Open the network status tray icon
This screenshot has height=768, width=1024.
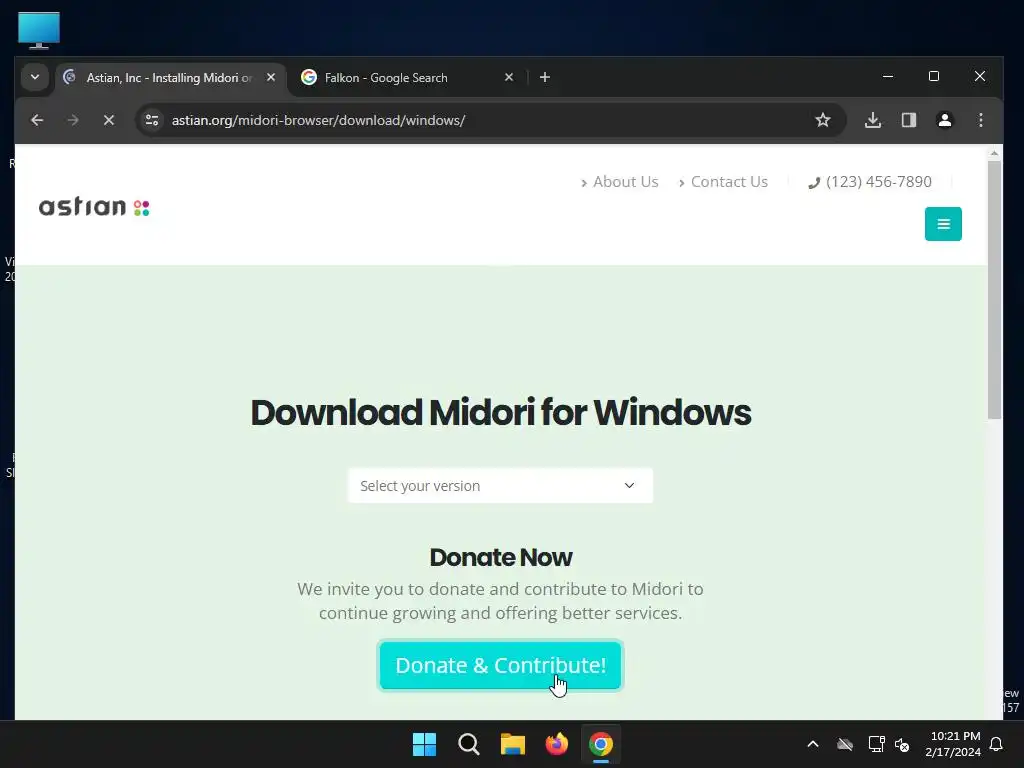tap(876, 744)
